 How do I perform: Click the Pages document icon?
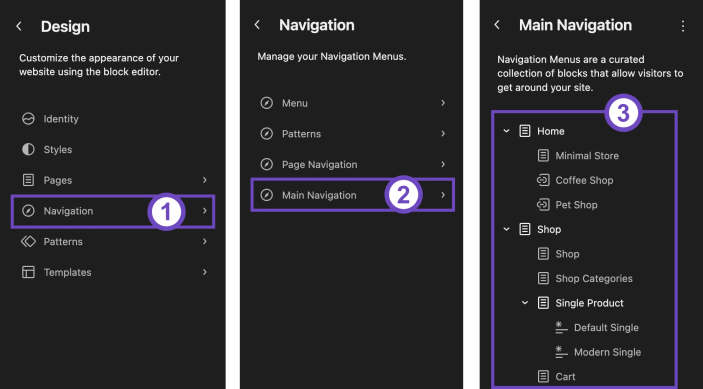pyautogui.click(x=28, y=180)
